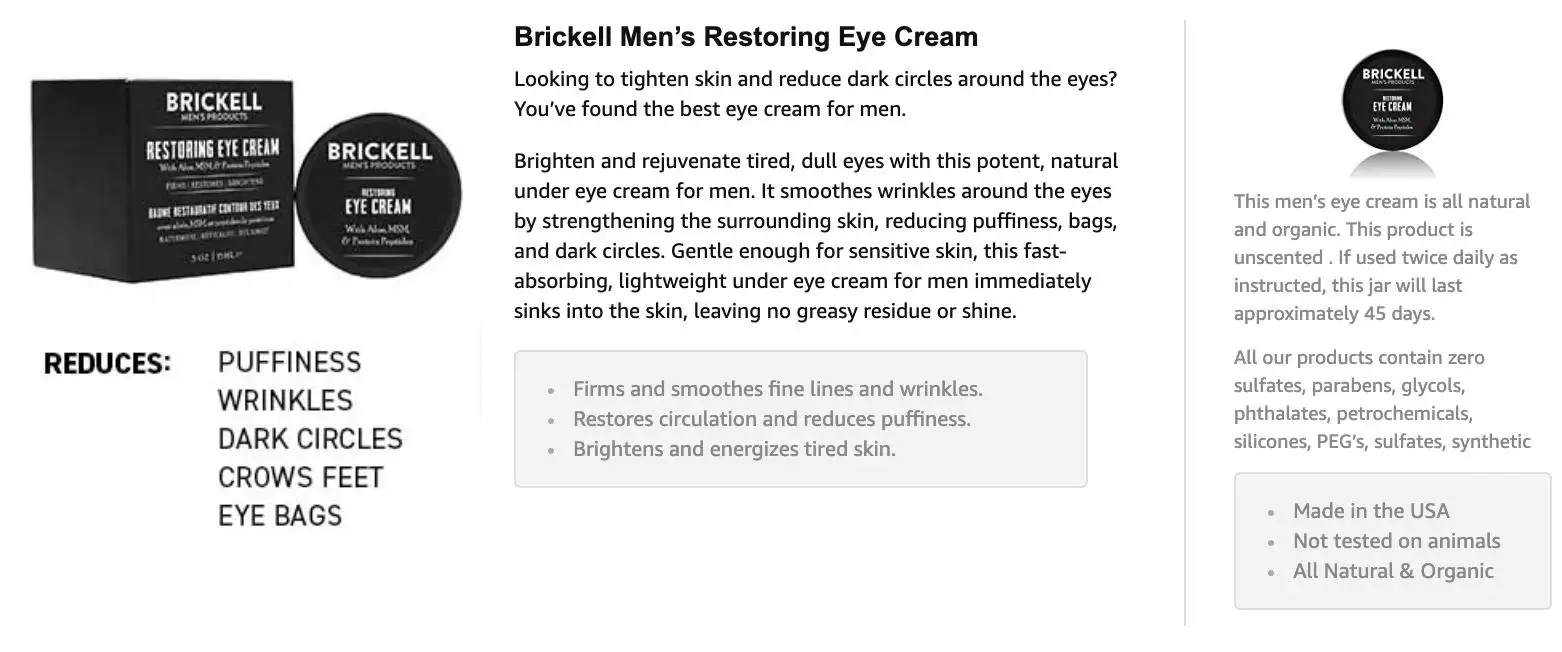The image size is (1562, 652).
Task: Select the "Not tested on animals" bullet
Action: [1396, 541]
